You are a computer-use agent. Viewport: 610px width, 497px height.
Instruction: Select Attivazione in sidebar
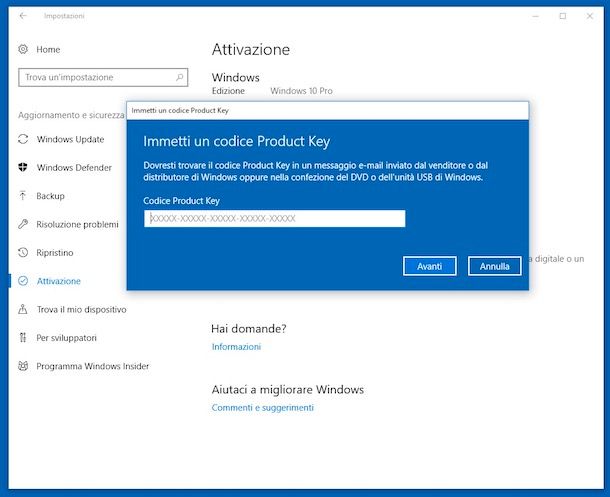tap(58, 281)
